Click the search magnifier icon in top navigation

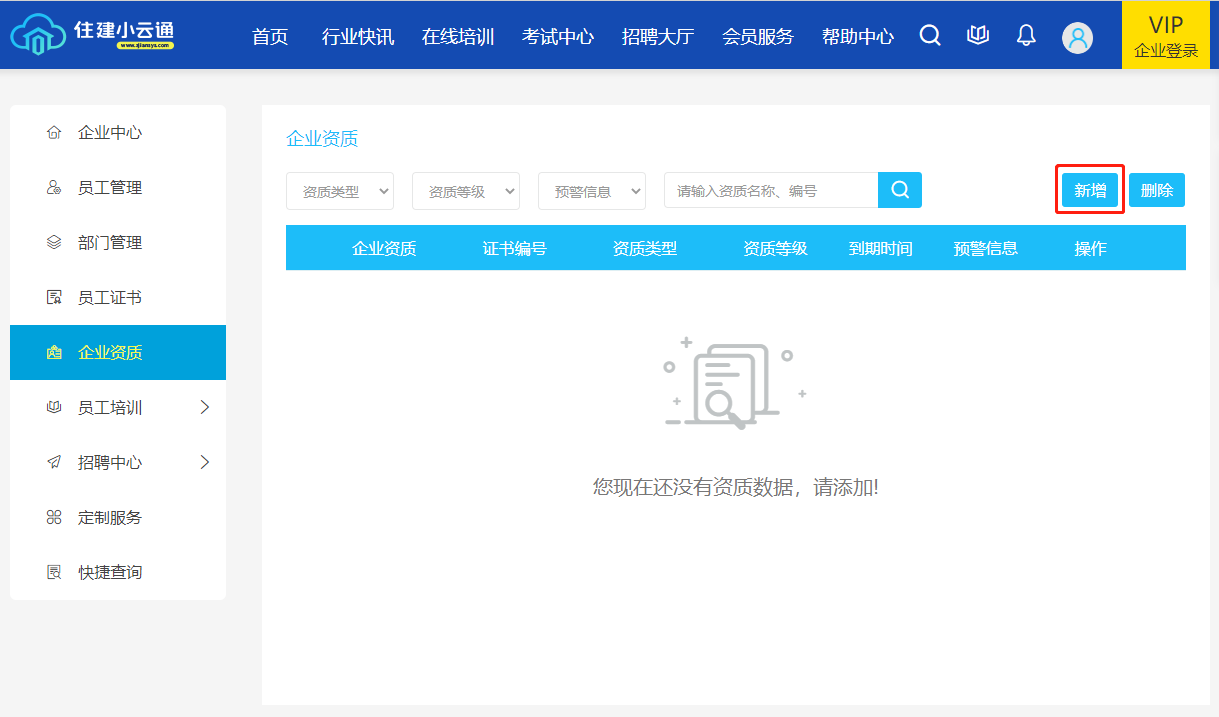(930, 36)
